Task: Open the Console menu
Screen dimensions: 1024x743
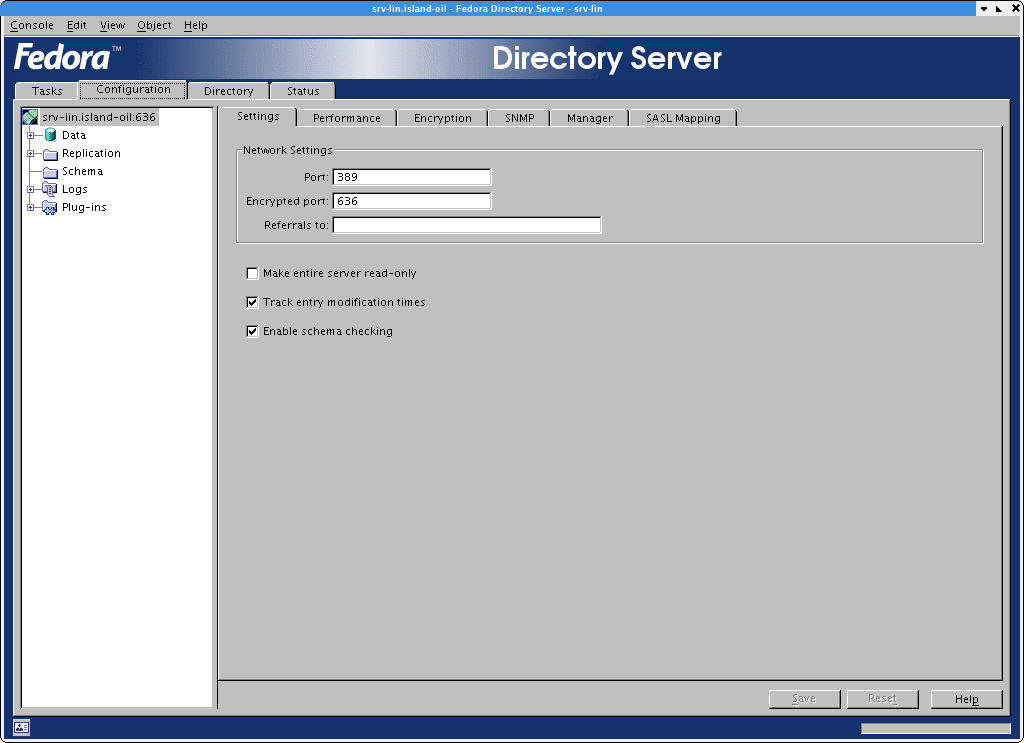Action: [32, 25]
